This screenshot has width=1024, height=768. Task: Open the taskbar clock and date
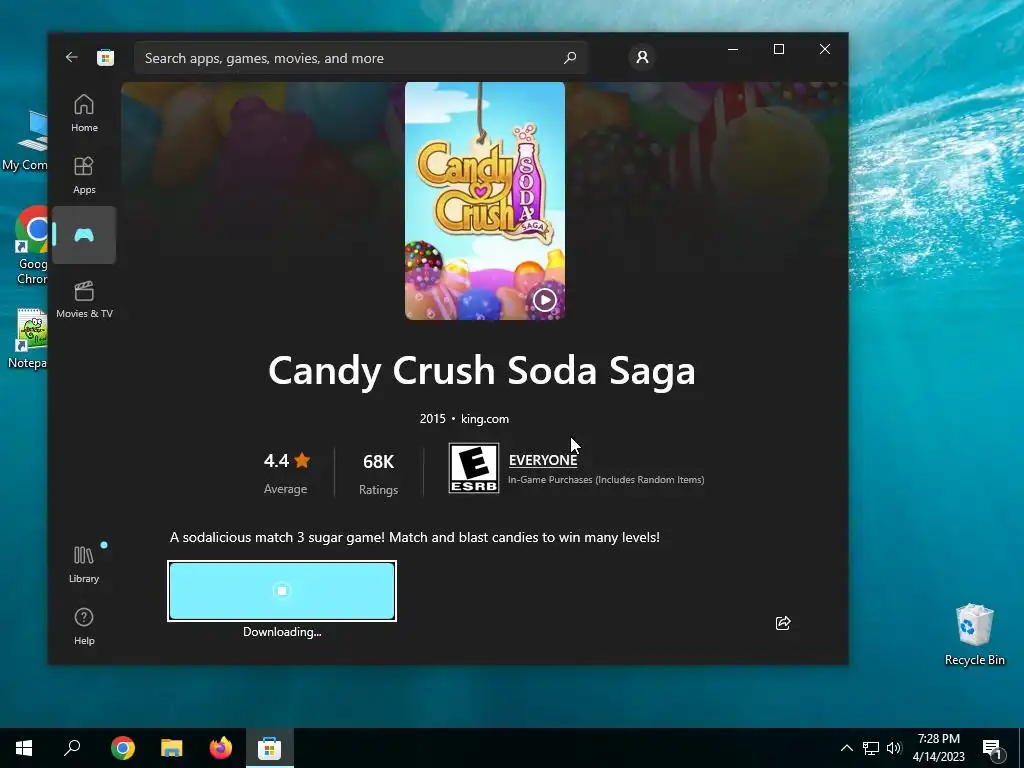pos(938,748)
